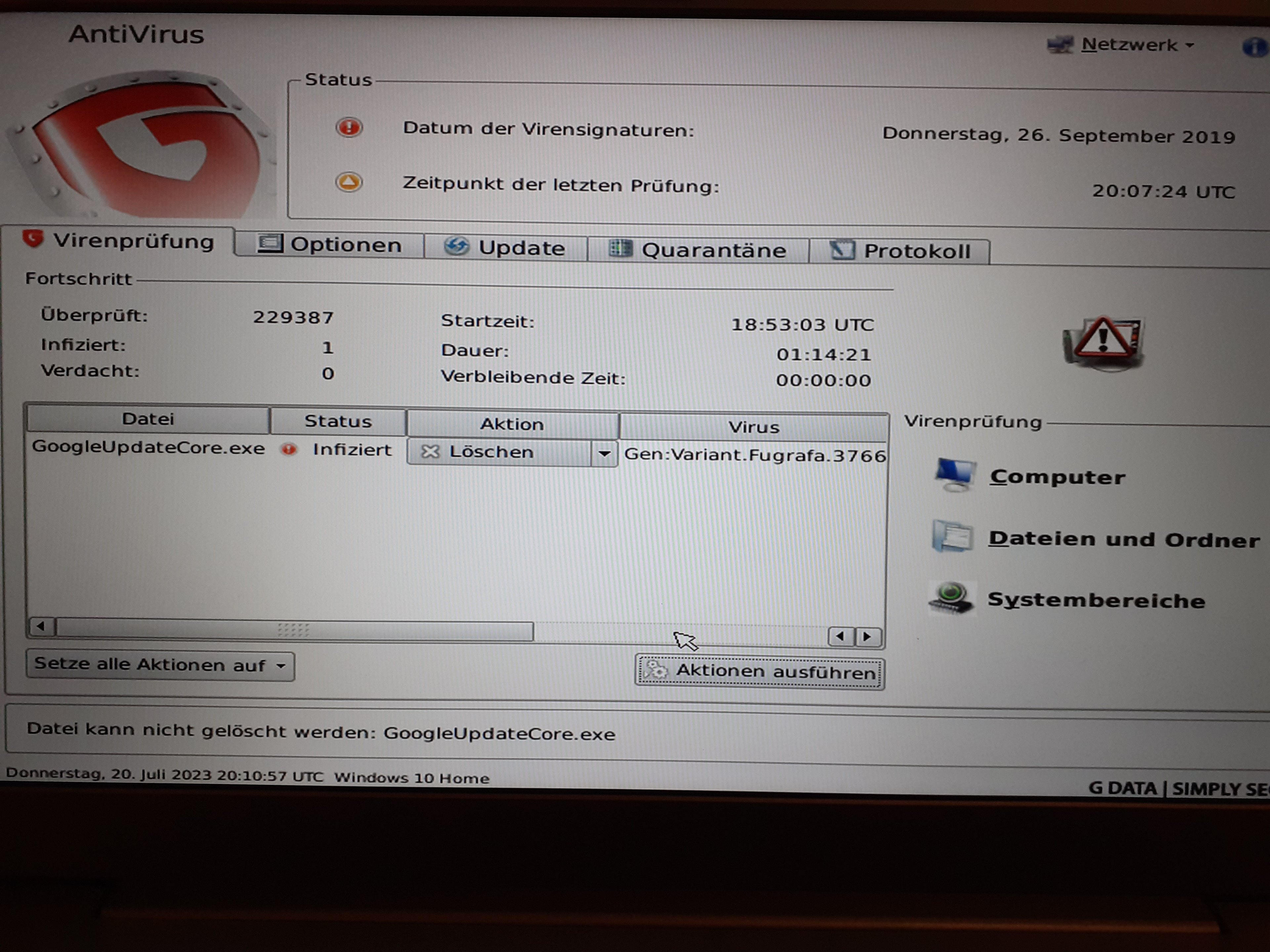Click red alert icon beside Virensignaturen date
The image size is (1270, 952).
349,127
